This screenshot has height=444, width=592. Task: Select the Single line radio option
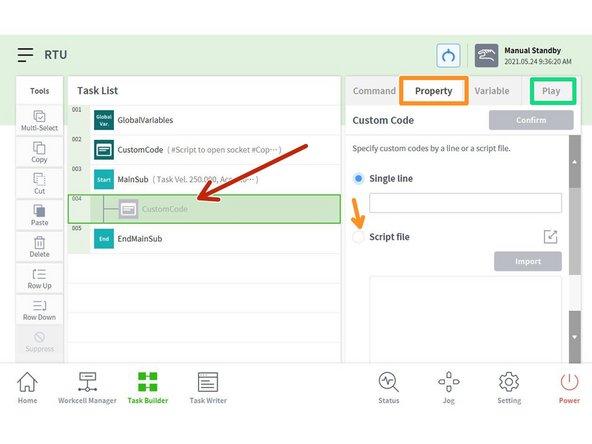tap(358, 178)
